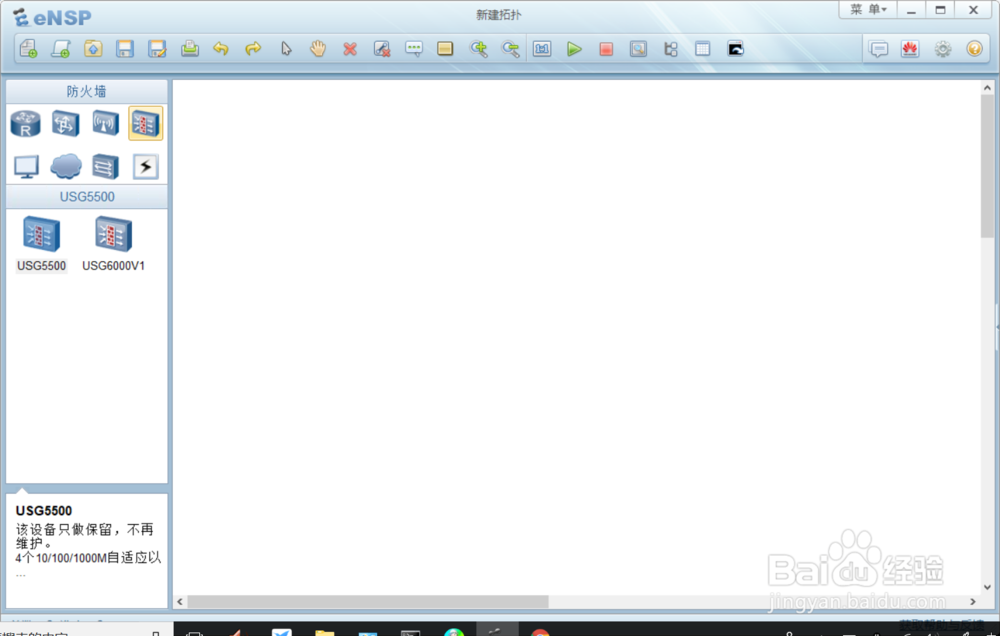
Task: Toggle the grid display icon
Action: click(x=702, y=49)
